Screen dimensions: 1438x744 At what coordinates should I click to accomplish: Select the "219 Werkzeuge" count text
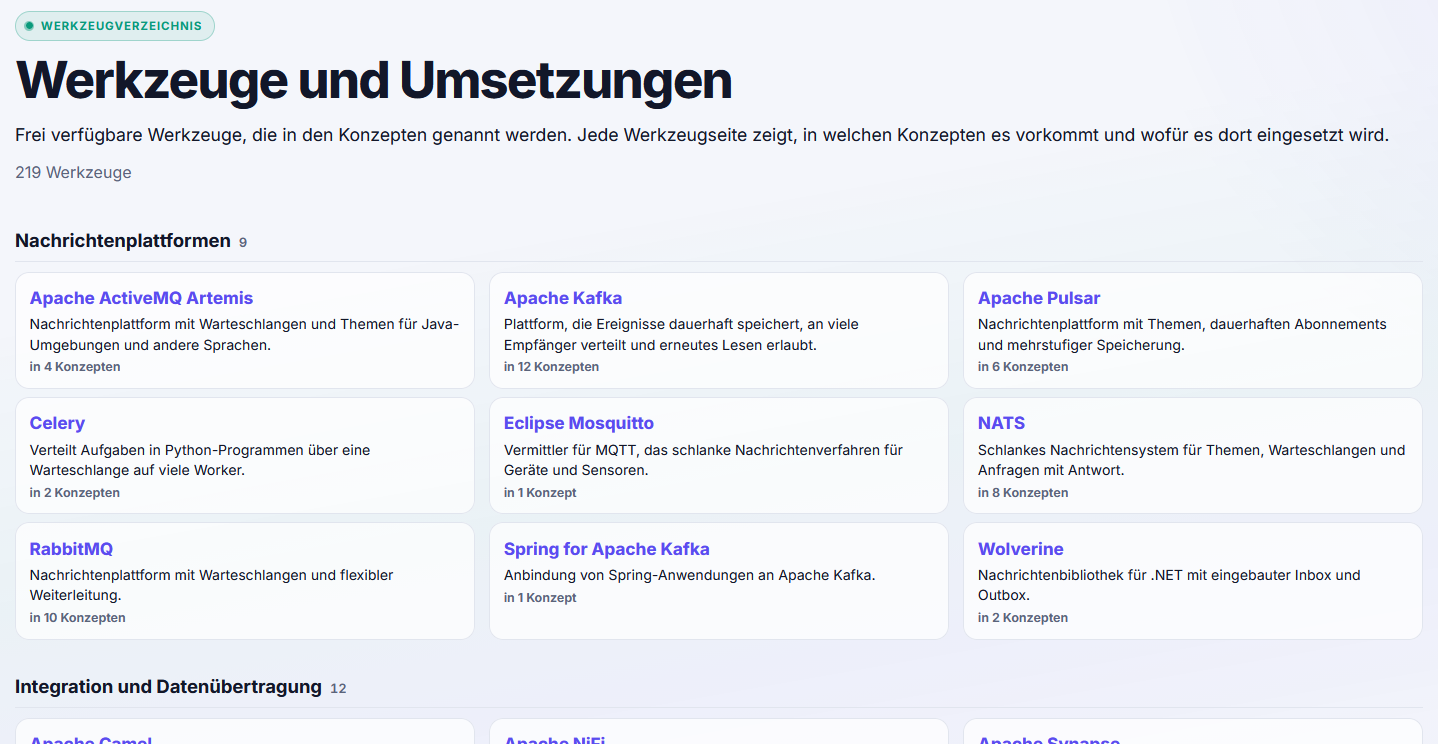[73, 172]
